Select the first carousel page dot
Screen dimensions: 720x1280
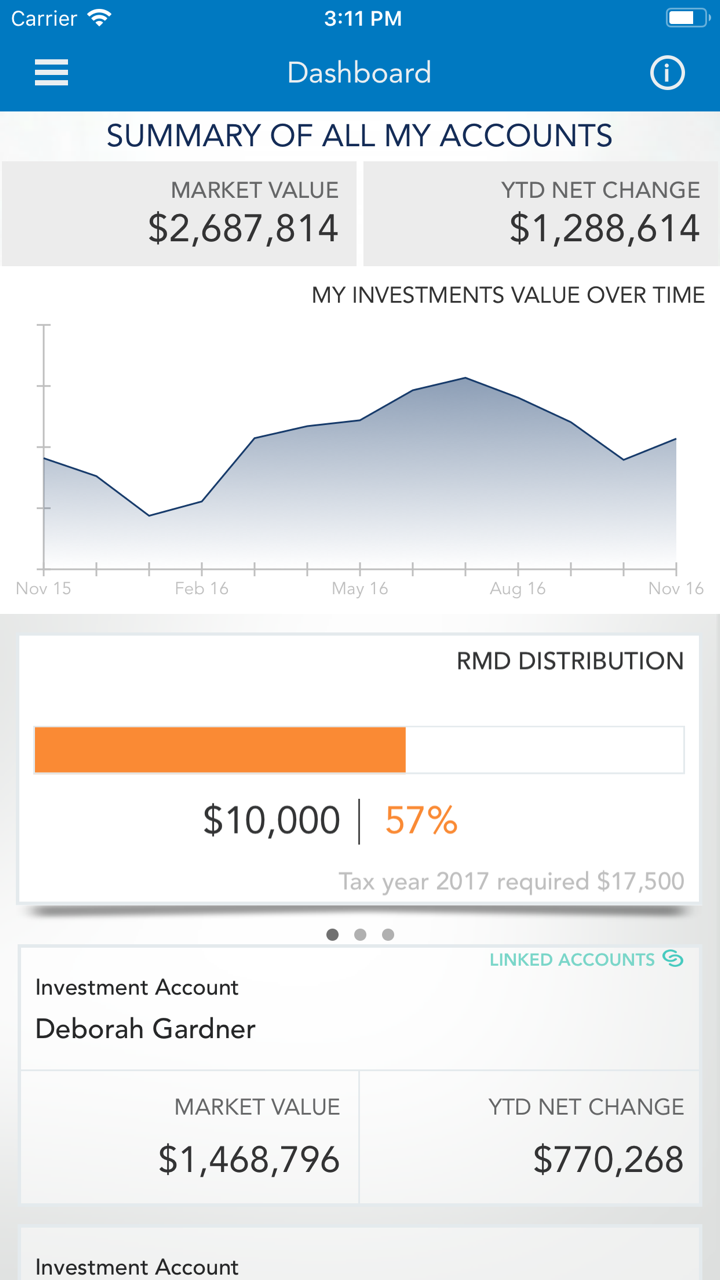pyautogui.click(x=332, y=935)
